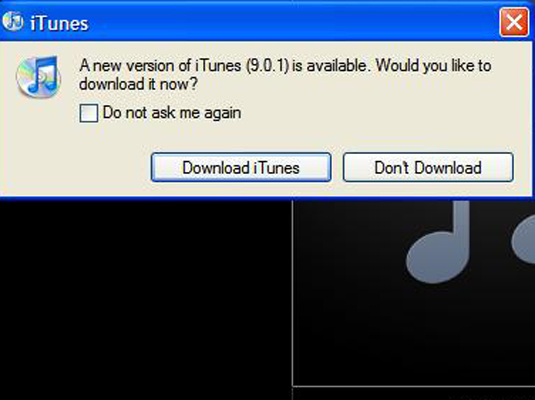Click the iTunes title text in title bar
Viewport: 535px width, 400px height.
coord(59,24)
